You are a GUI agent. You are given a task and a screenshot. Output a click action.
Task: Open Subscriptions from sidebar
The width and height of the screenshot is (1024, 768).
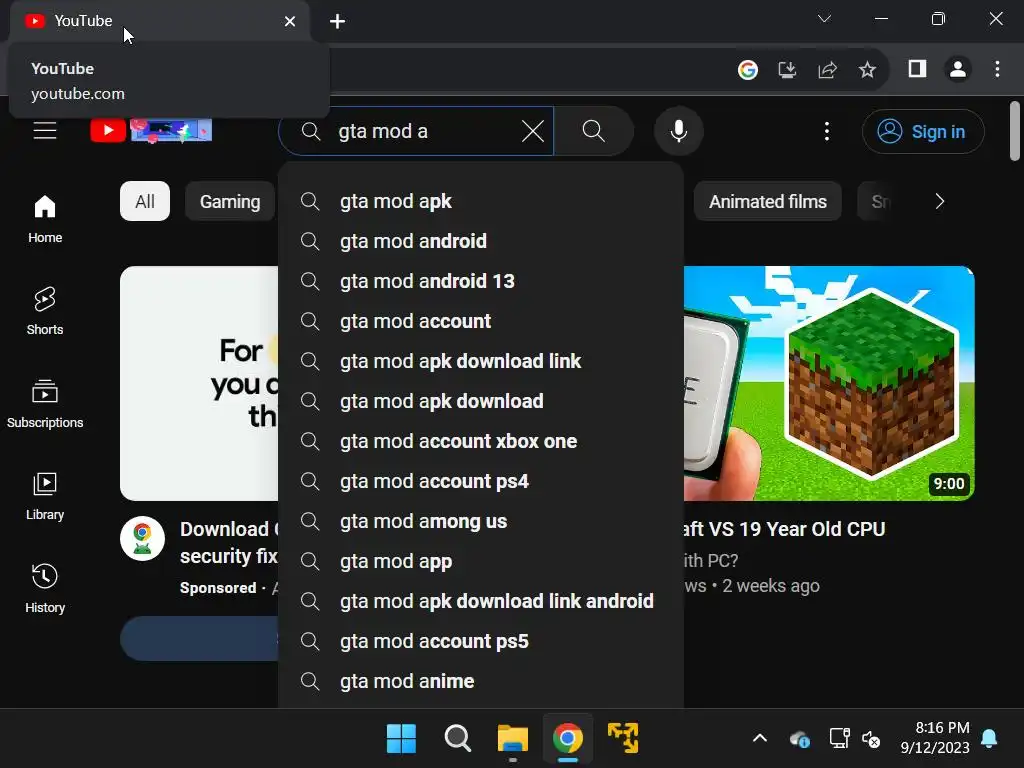45,404
